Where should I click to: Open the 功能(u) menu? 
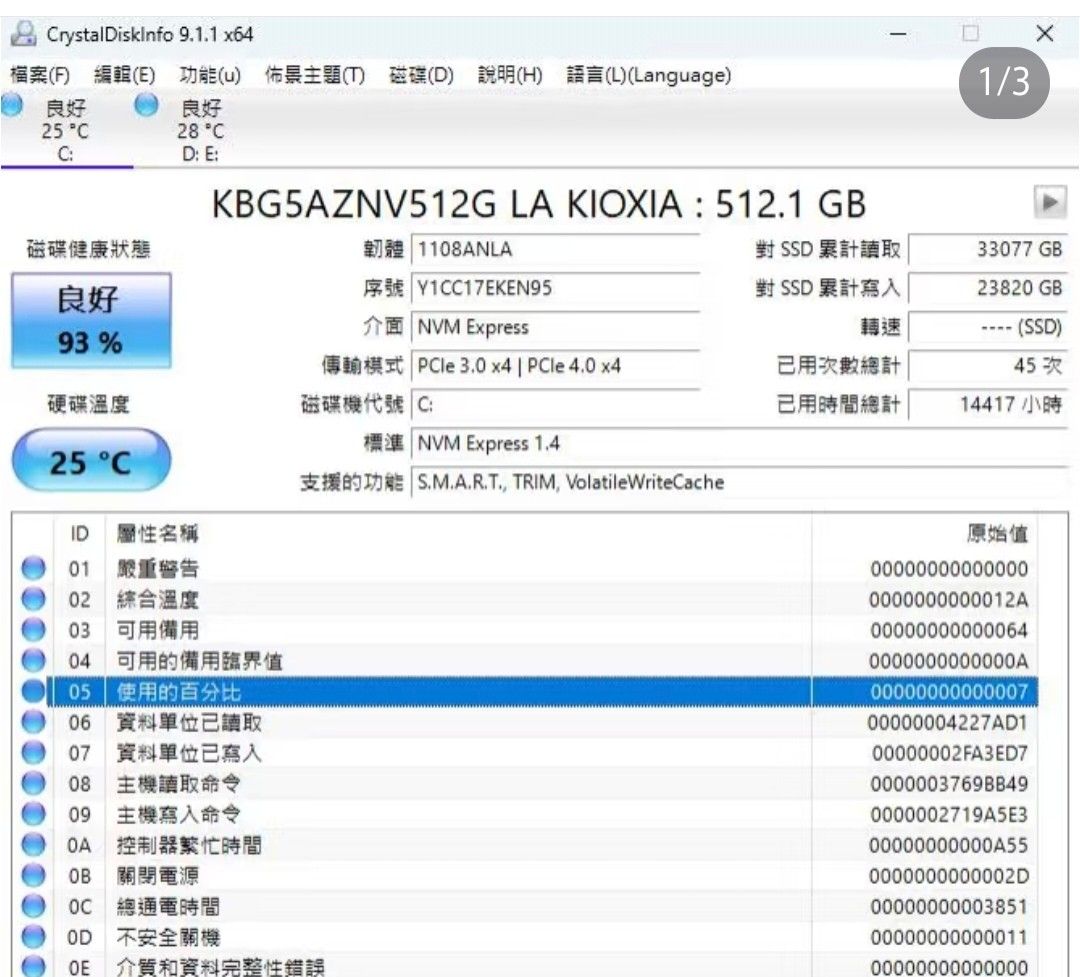click(209, 75)
